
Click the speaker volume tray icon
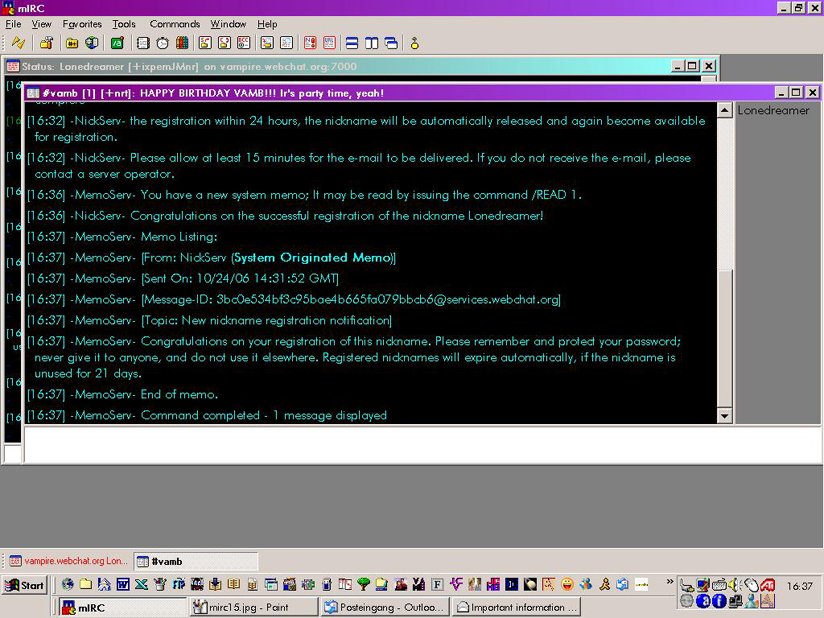pos(735,584)
